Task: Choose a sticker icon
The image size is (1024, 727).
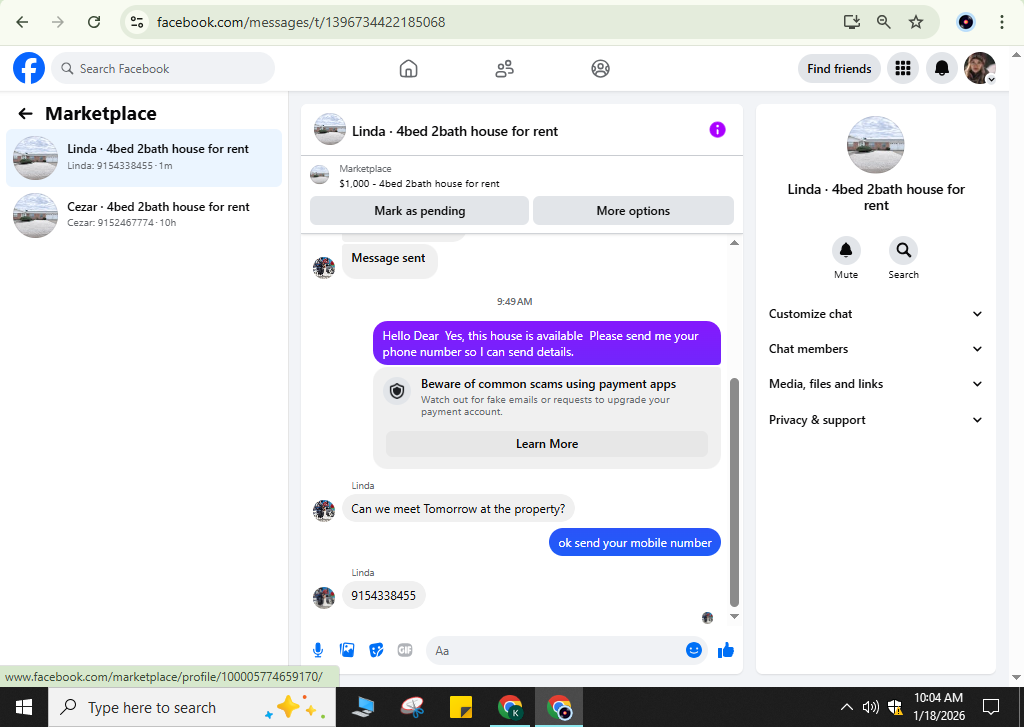Action: pos(376,650)
